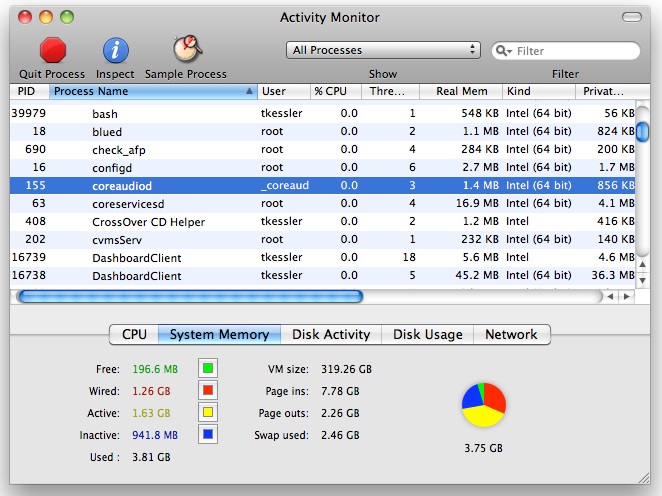Sort by PID column header

(x=30, y=91)
